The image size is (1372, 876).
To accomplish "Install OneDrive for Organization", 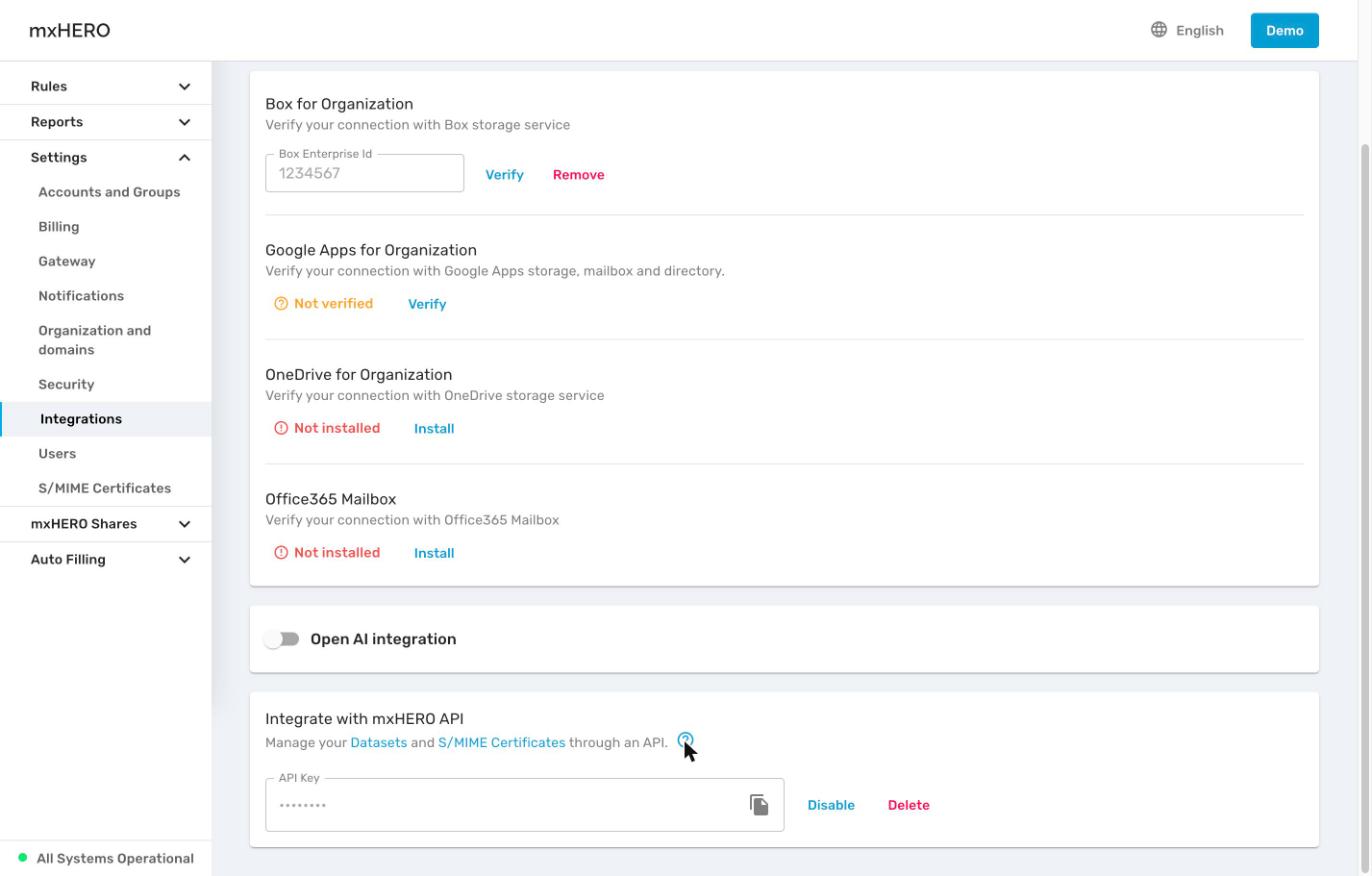I will pyautogui.click(x=434, y=428).
